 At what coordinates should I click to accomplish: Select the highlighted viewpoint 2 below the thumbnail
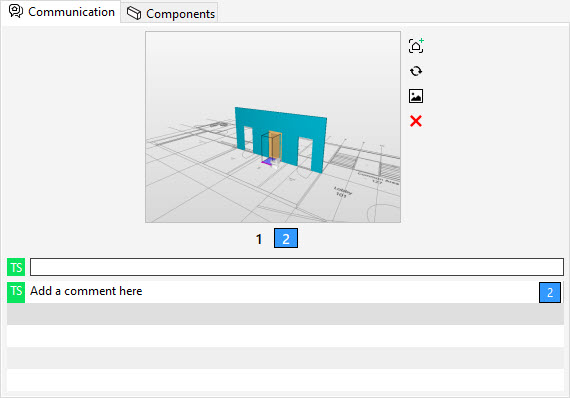[286, 238]
